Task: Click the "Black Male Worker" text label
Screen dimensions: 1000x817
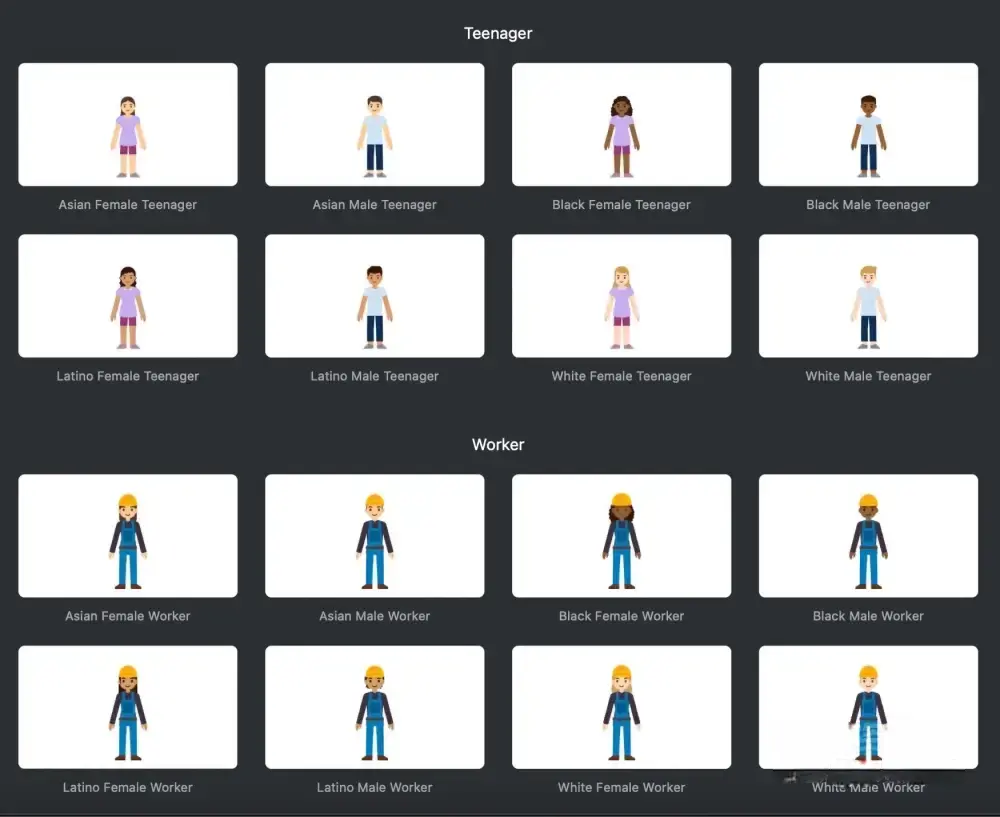Action: point(868,616)
